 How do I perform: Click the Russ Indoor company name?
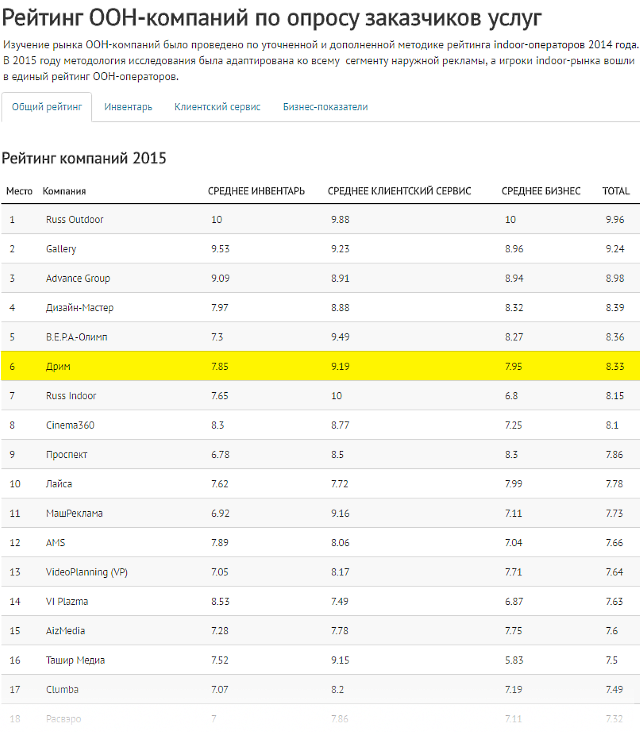click(71, 396)
